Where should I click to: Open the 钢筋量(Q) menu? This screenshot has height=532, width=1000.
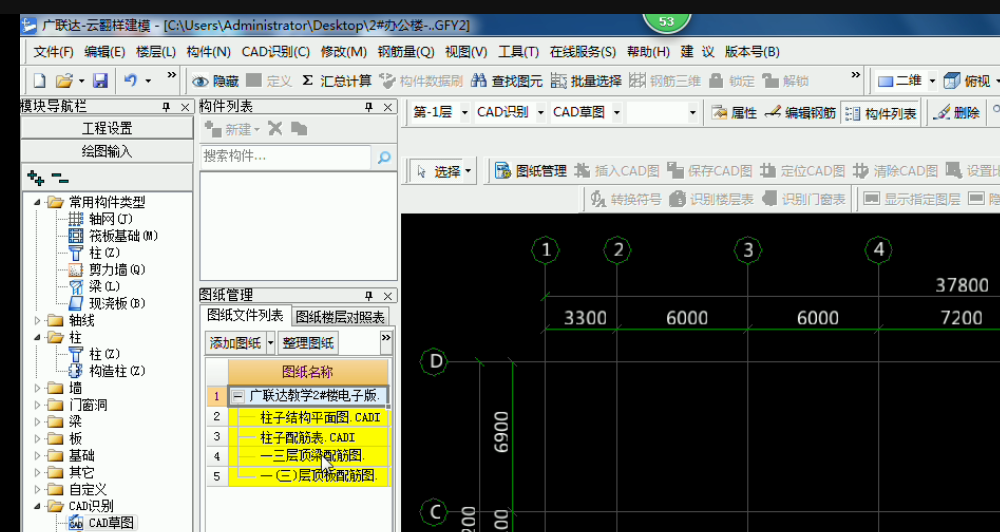(x=406, y=52)
